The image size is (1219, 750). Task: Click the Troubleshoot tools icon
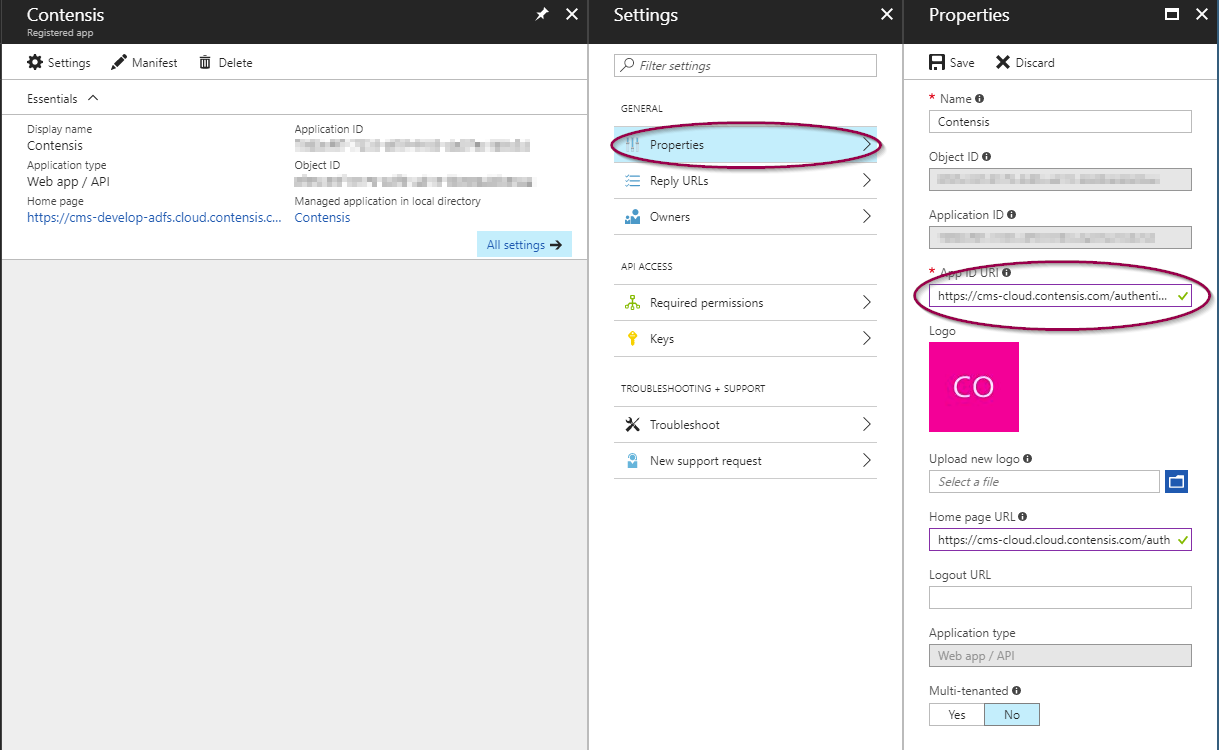(x=632, y=425)
